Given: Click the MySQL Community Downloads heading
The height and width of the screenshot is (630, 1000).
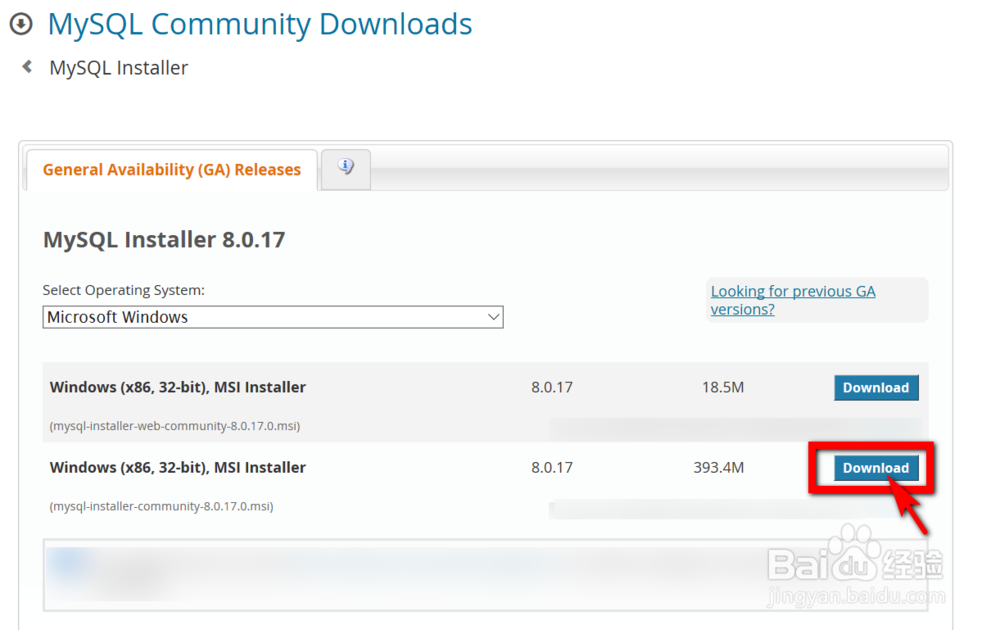Looking at the screenshot, I should tap(260, 24).
